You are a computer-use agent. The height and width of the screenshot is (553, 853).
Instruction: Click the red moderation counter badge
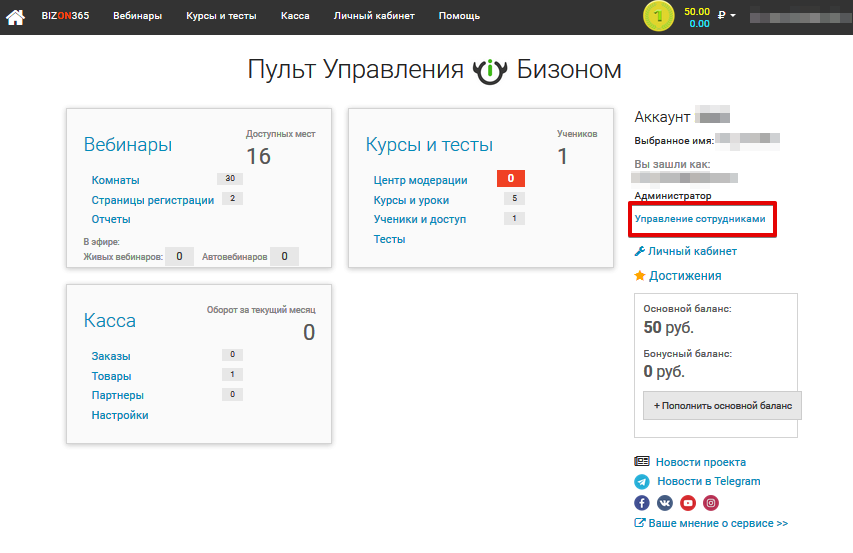pos(510,179)
